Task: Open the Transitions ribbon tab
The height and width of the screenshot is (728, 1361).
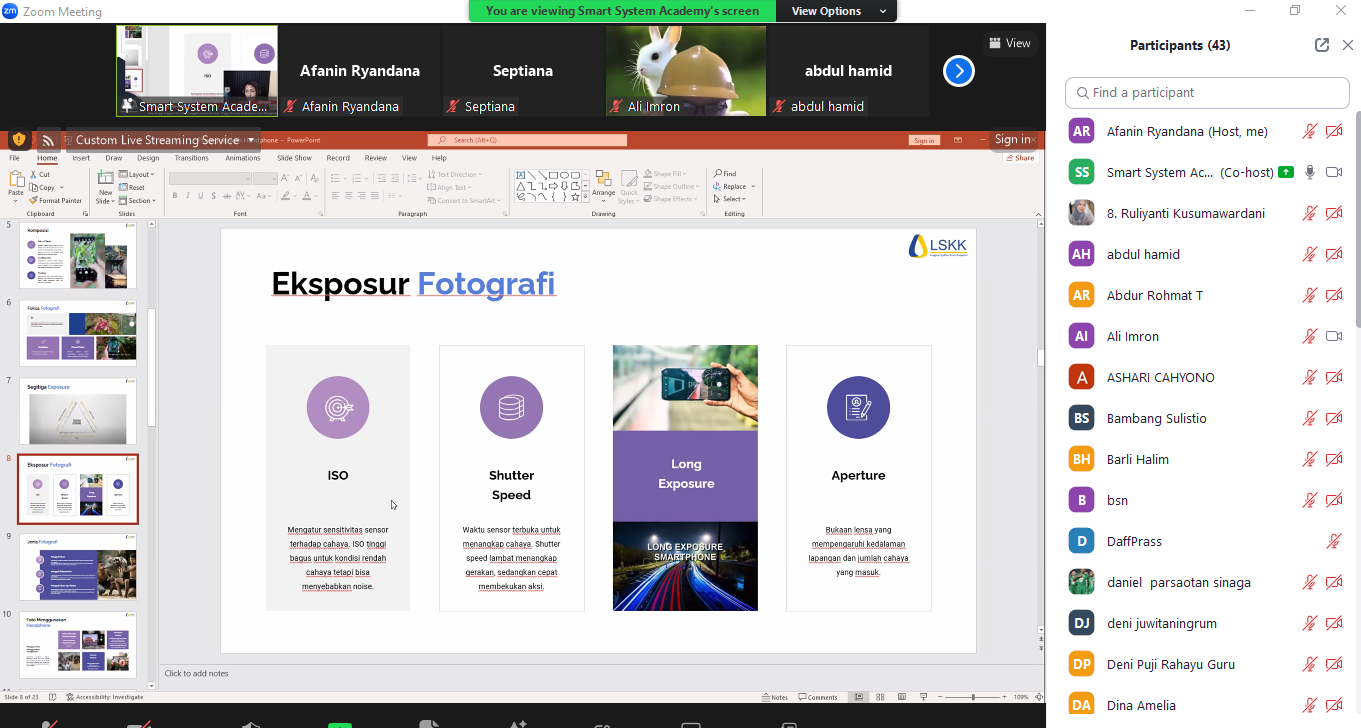Action: (191, 158)
